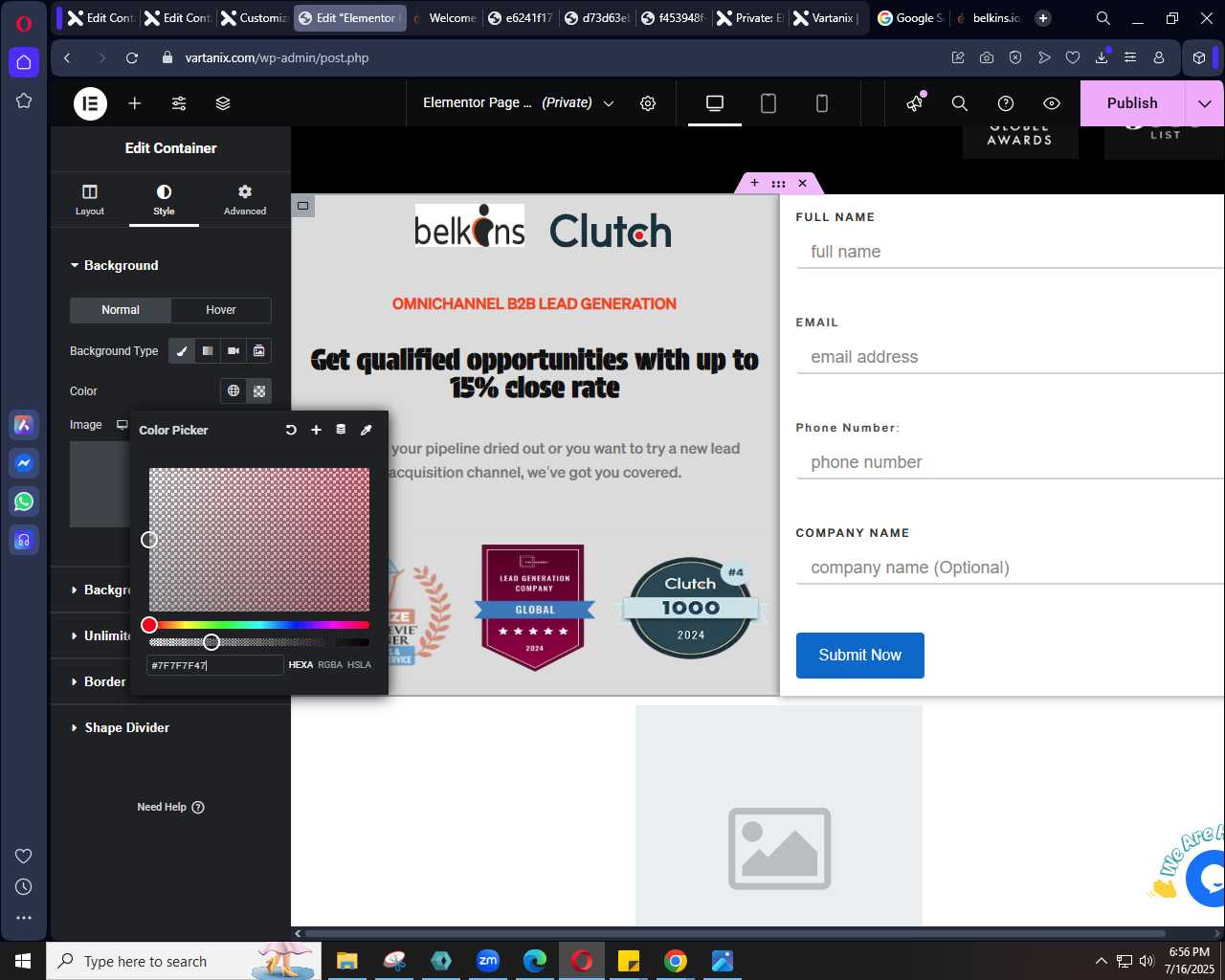Save color as new global with plus icon

point(316,430)
